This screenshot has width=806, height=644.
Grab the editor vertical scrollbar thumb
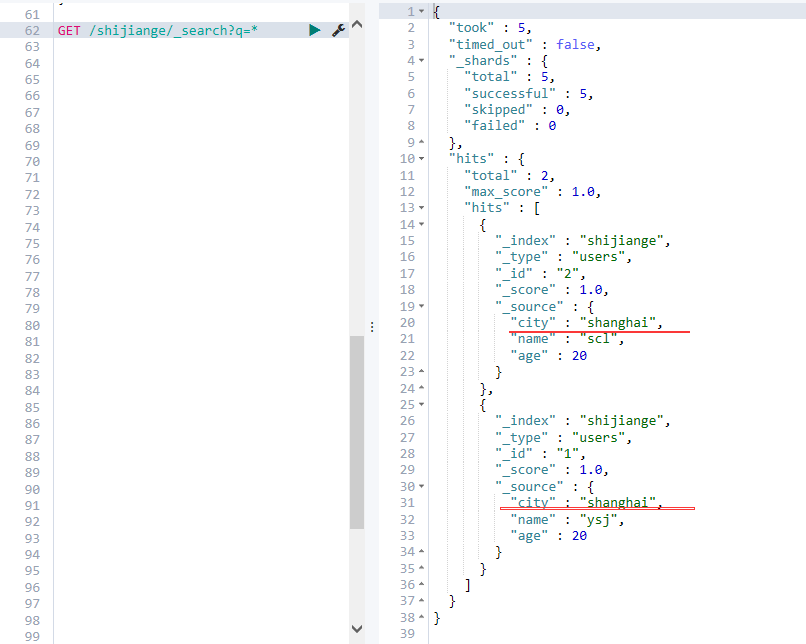[357, 432]
